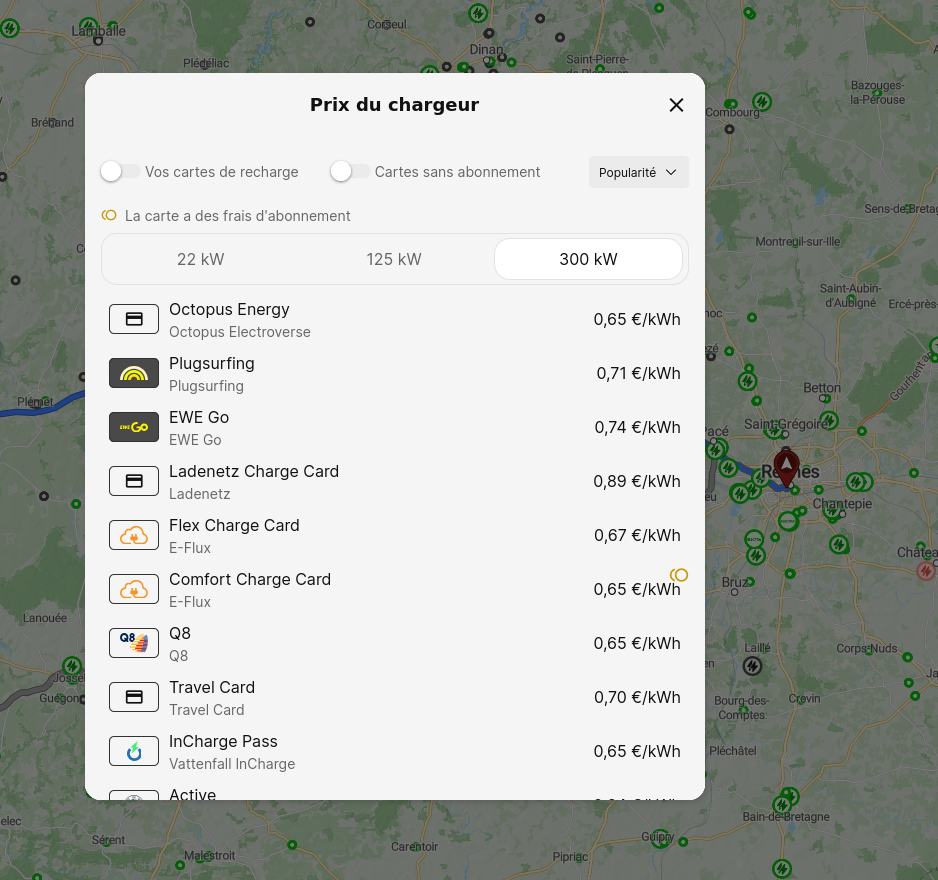
Task: Open the Travel Card price row
Action: click(395, 697)
